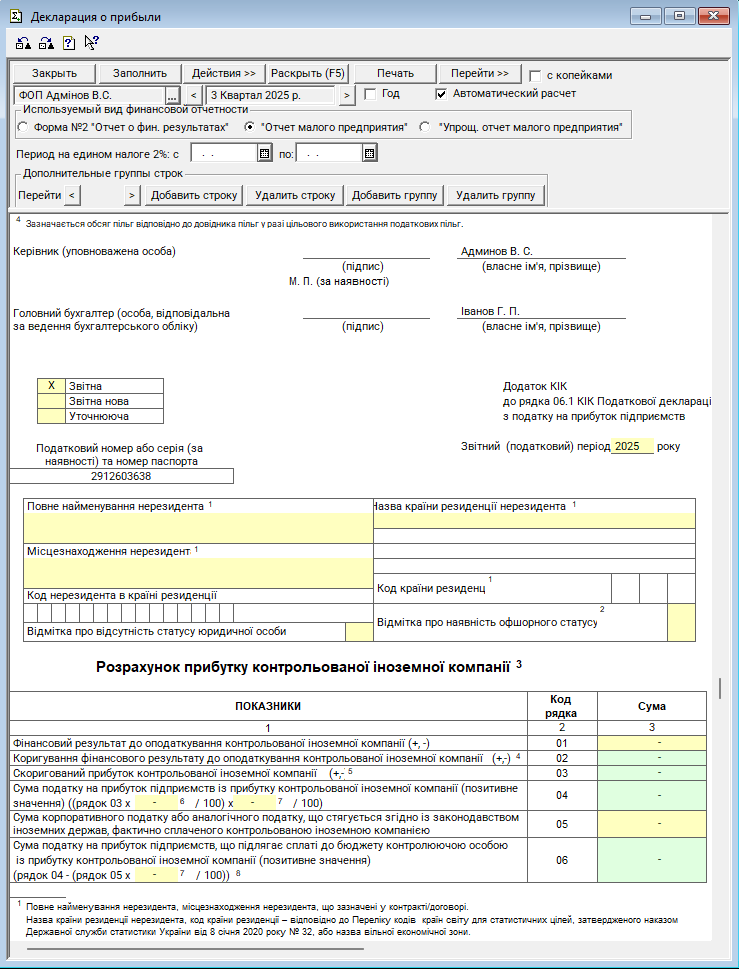The height and width of the screenshot is (969, 739).
Task: Open calendar picker for period end date
Action: (x=369, y=154)
